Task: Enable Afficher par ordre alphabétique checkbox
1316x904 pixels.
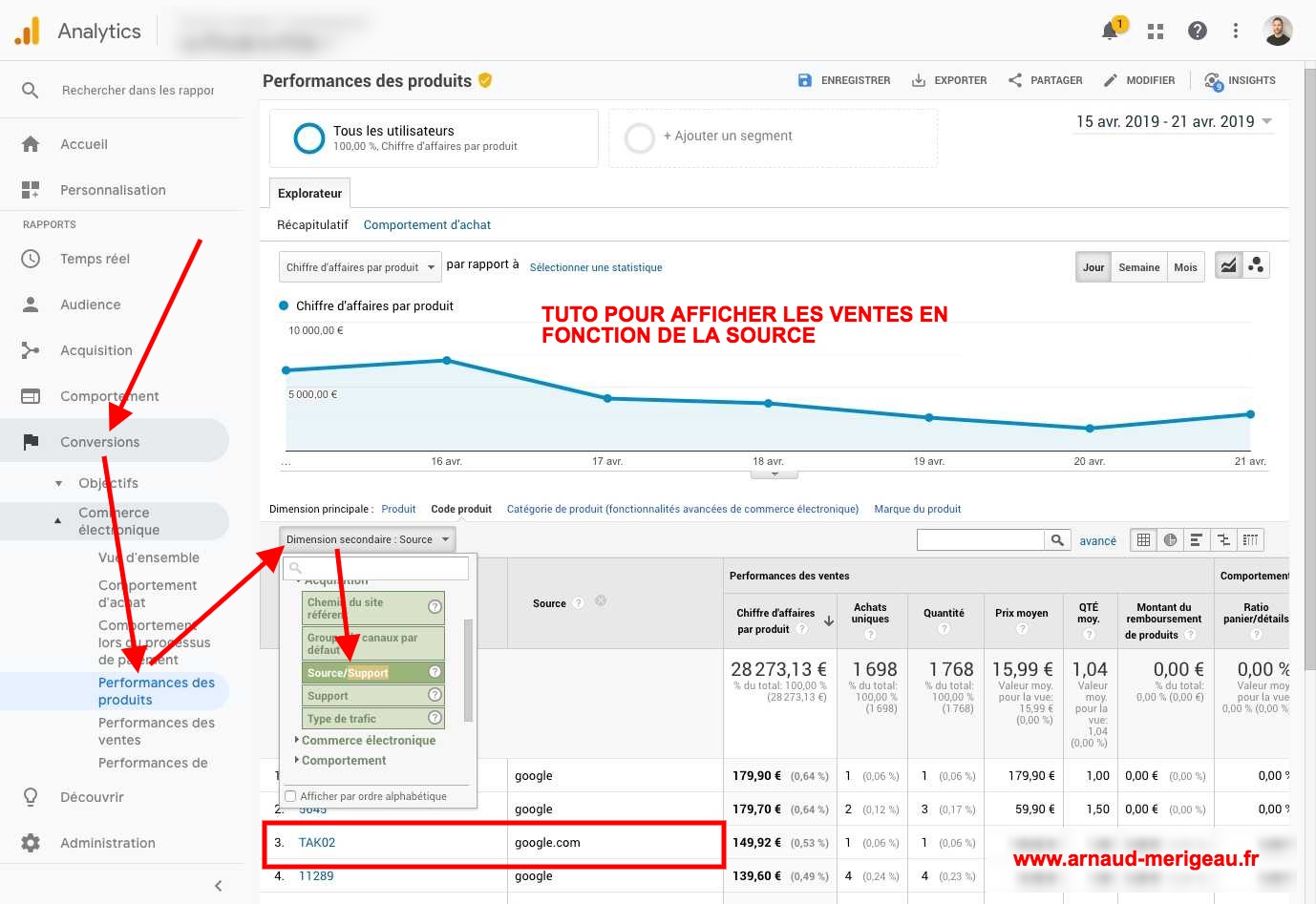Action: 290,796
